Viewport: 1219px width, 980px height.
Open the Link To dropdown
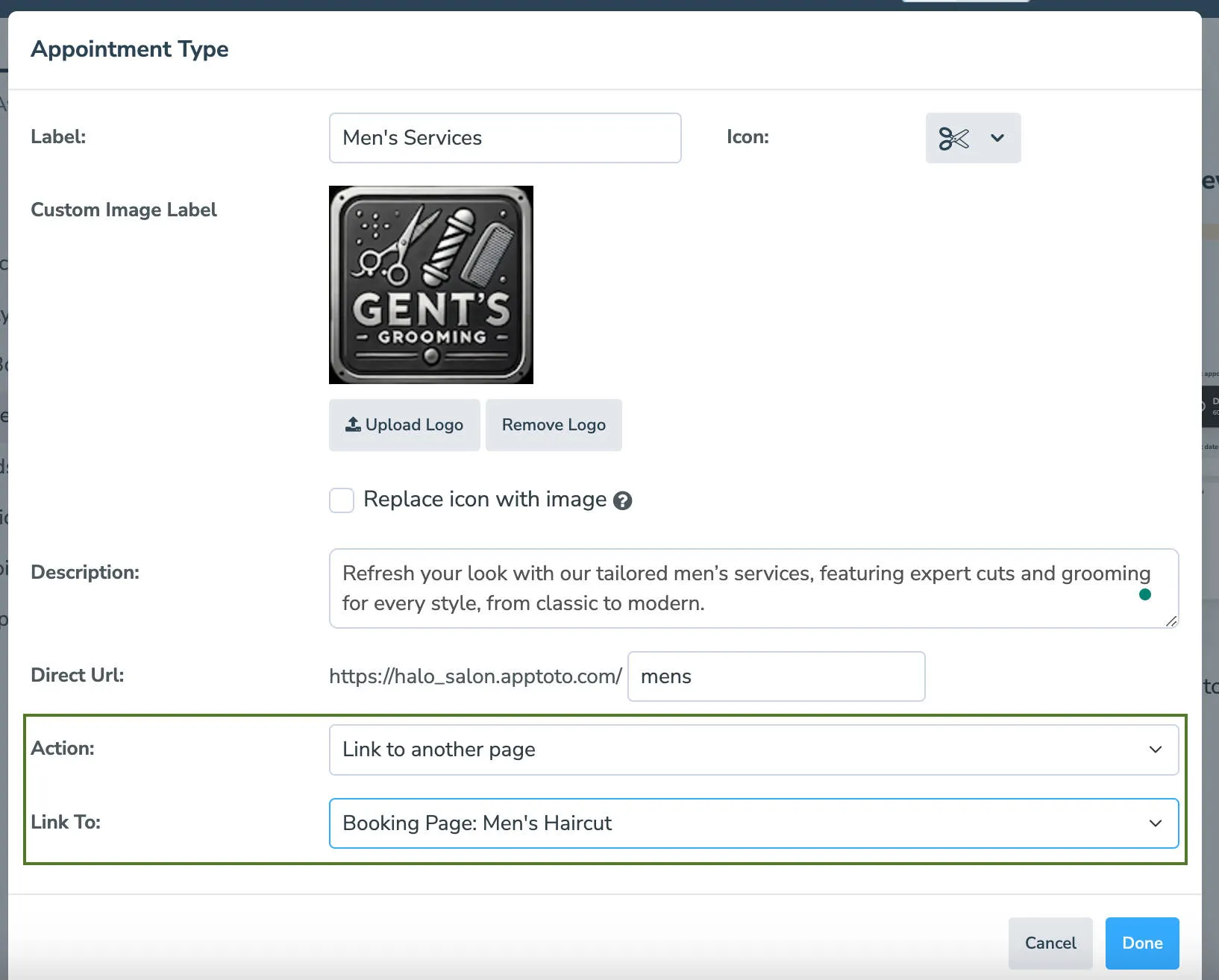coord(753,823)
